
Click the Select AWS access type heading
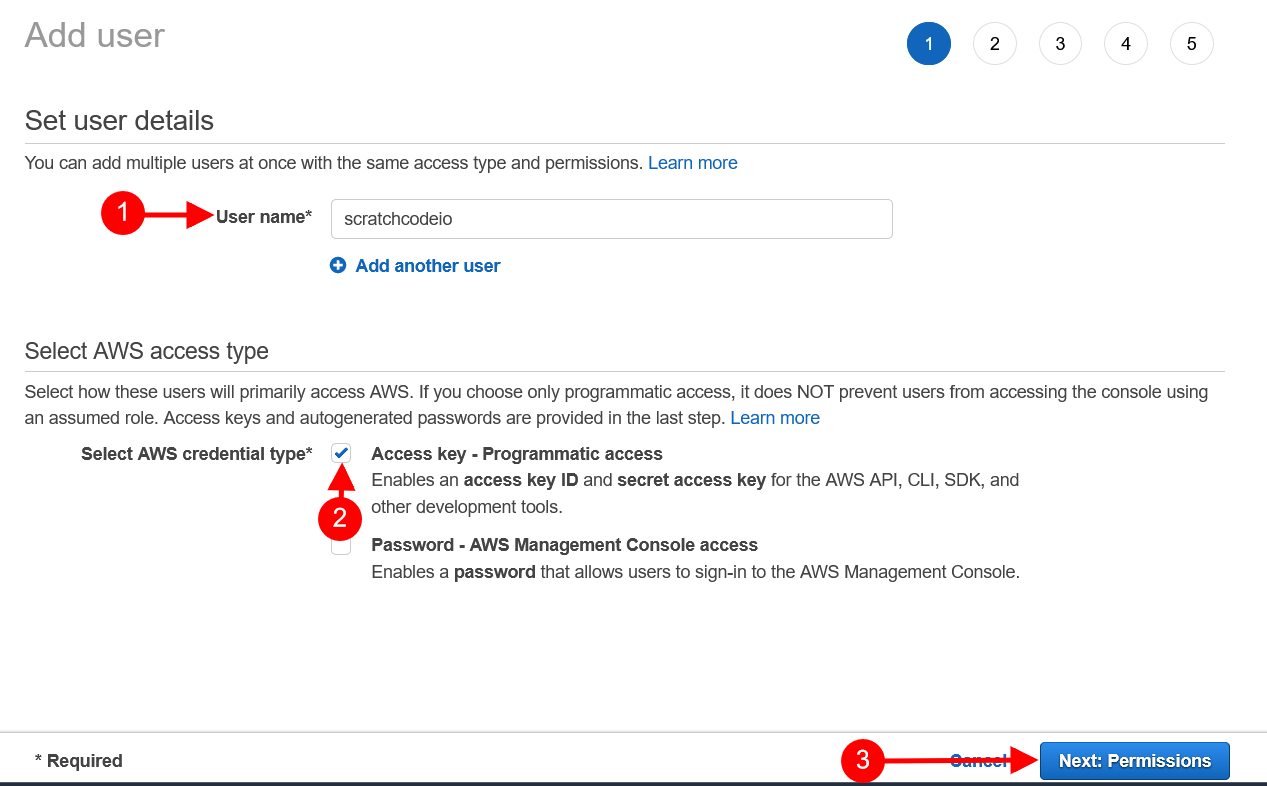pos(146,351)
